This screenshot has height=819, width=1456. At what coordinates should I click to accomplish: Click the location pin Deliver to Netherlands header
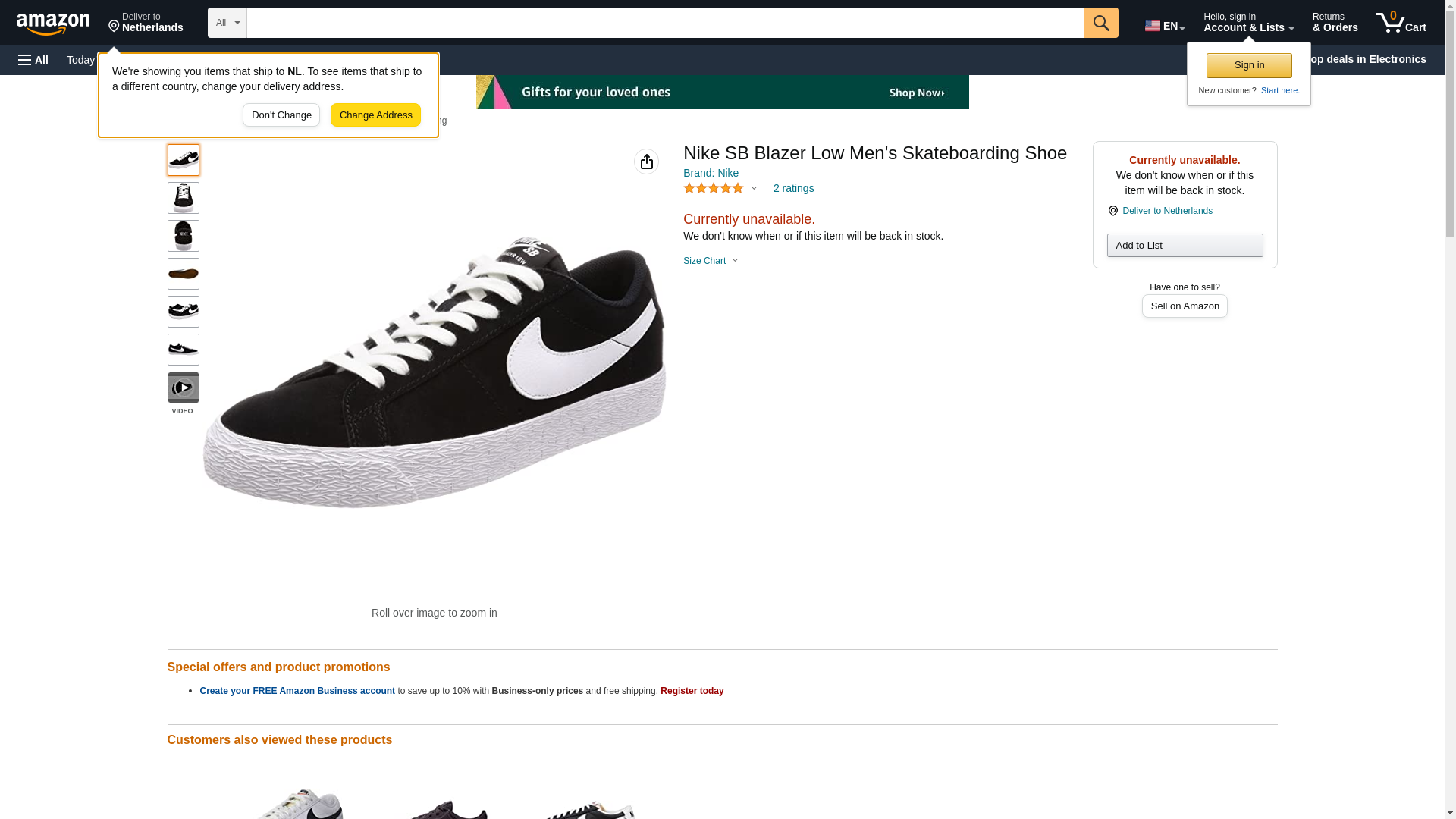tap(146, 23)
